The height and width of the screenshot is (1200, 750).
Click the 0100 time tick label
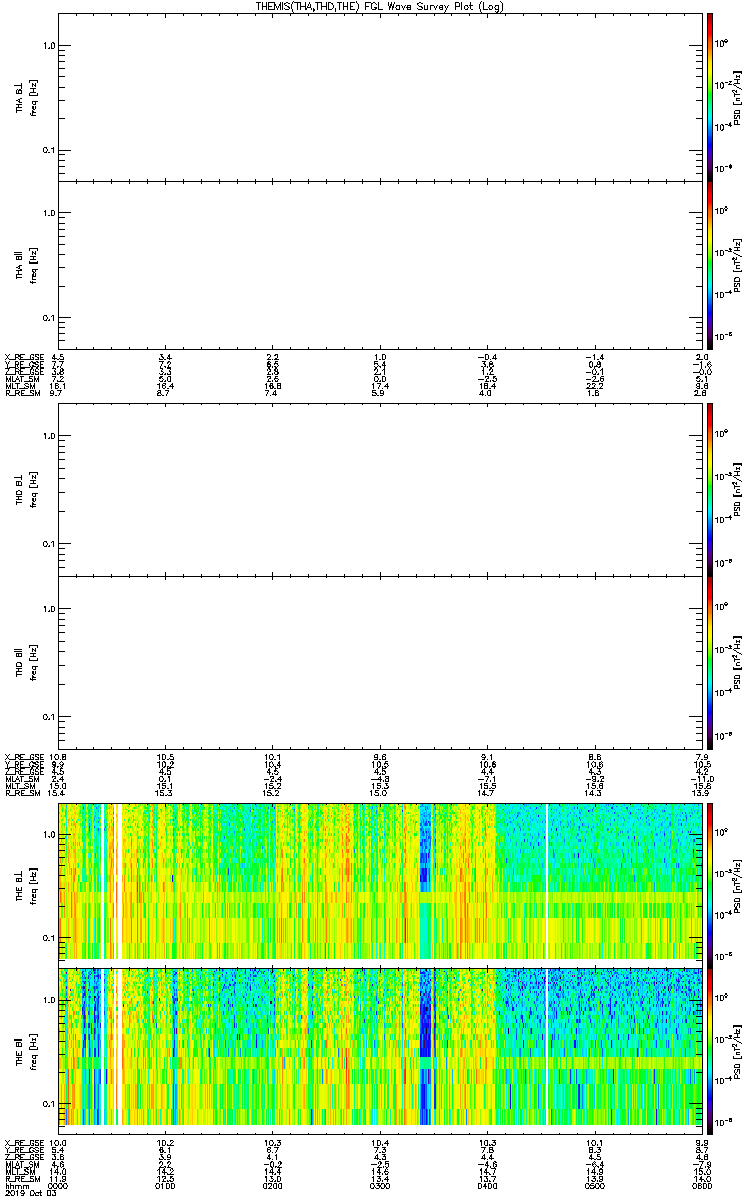165,1186
